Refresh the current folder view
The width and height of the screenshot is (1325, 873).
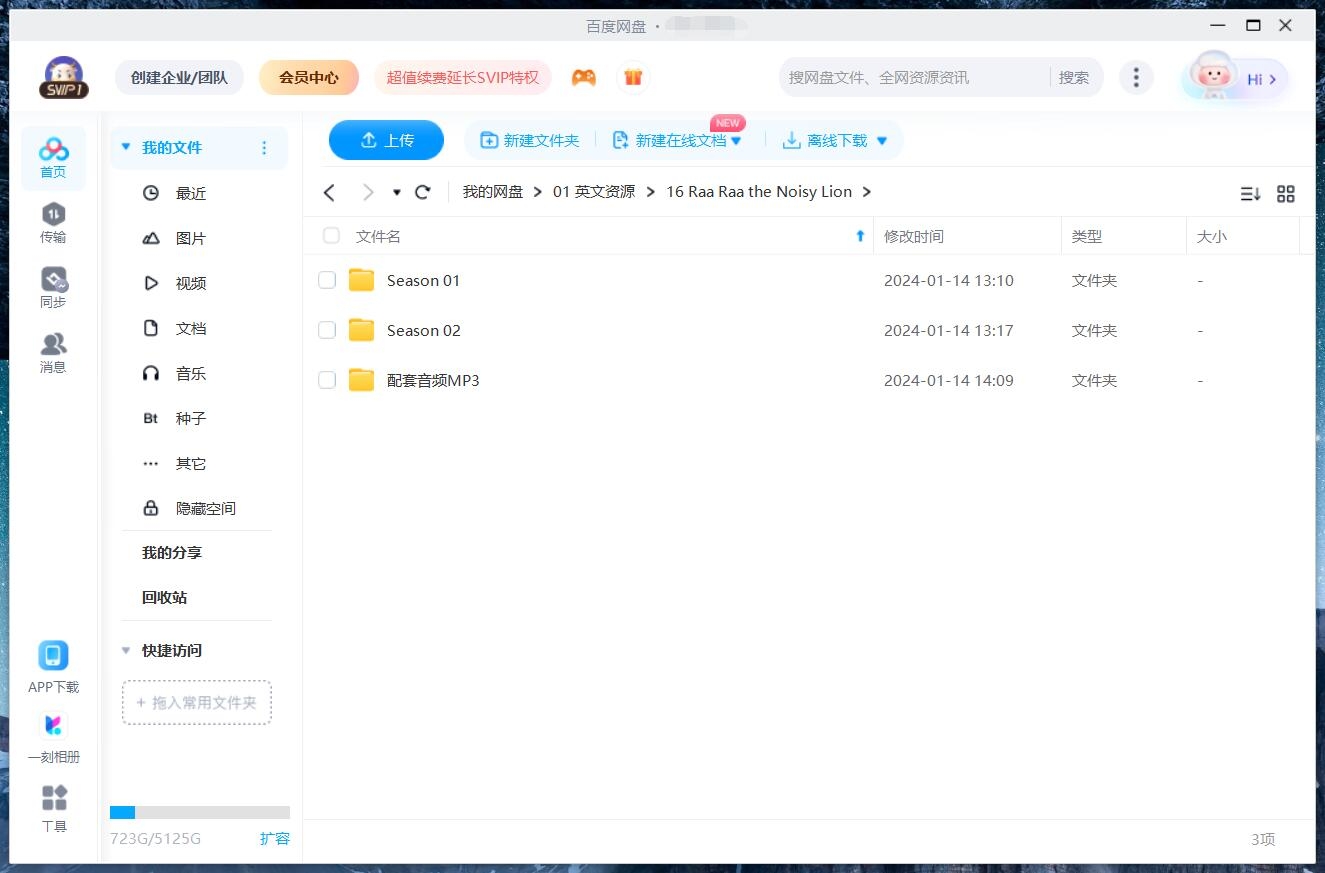[422, 192]
